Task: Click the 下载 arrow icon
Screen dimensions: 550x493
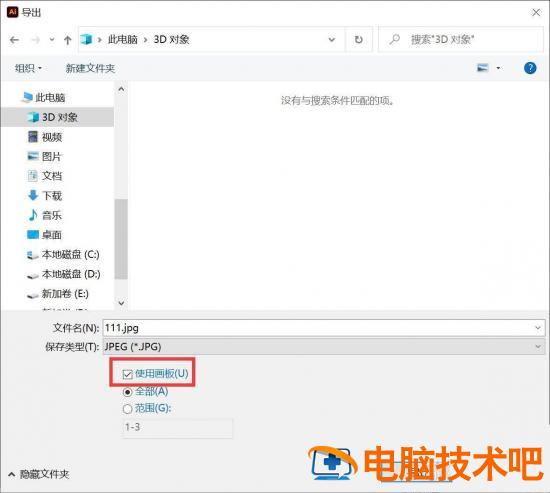Action: click(33, 195)
